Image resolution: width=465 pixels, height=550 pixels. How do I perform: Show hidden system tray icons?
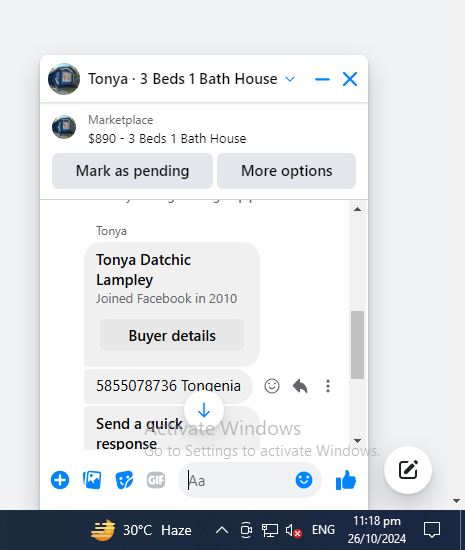click(x=222, y=530)
